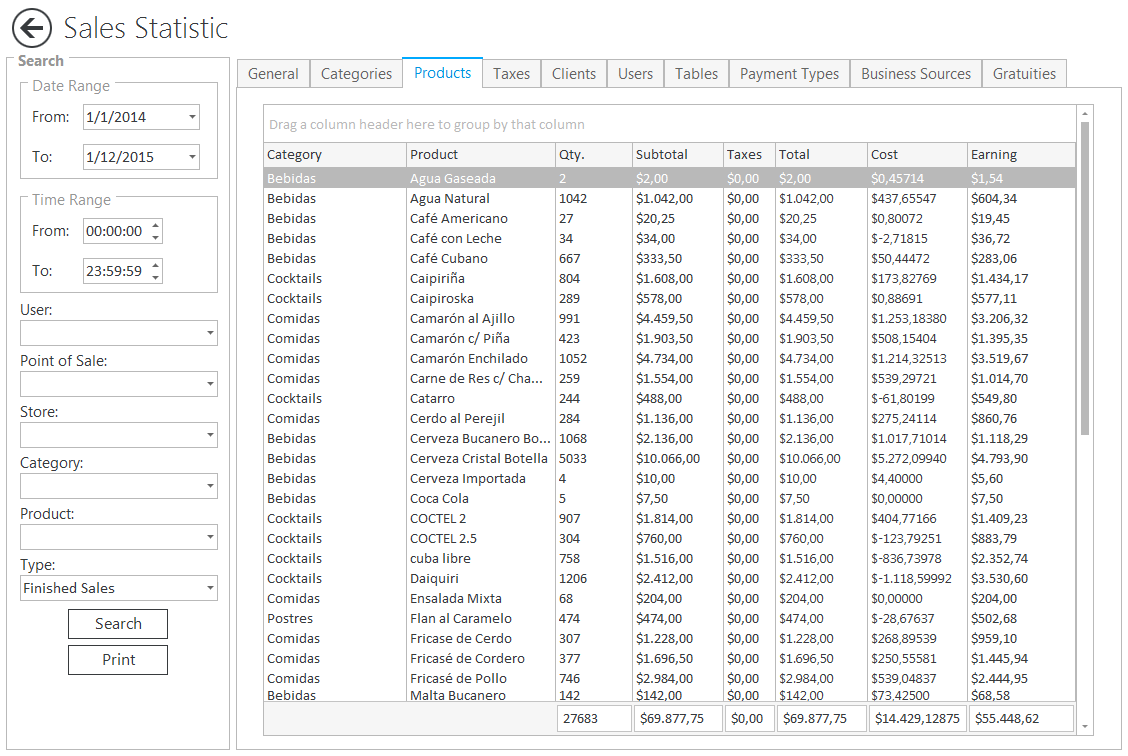Screen dimensions: 1128x756
Task: Expand the Point of Sale dropdown
Action: (x=209, y=384)
